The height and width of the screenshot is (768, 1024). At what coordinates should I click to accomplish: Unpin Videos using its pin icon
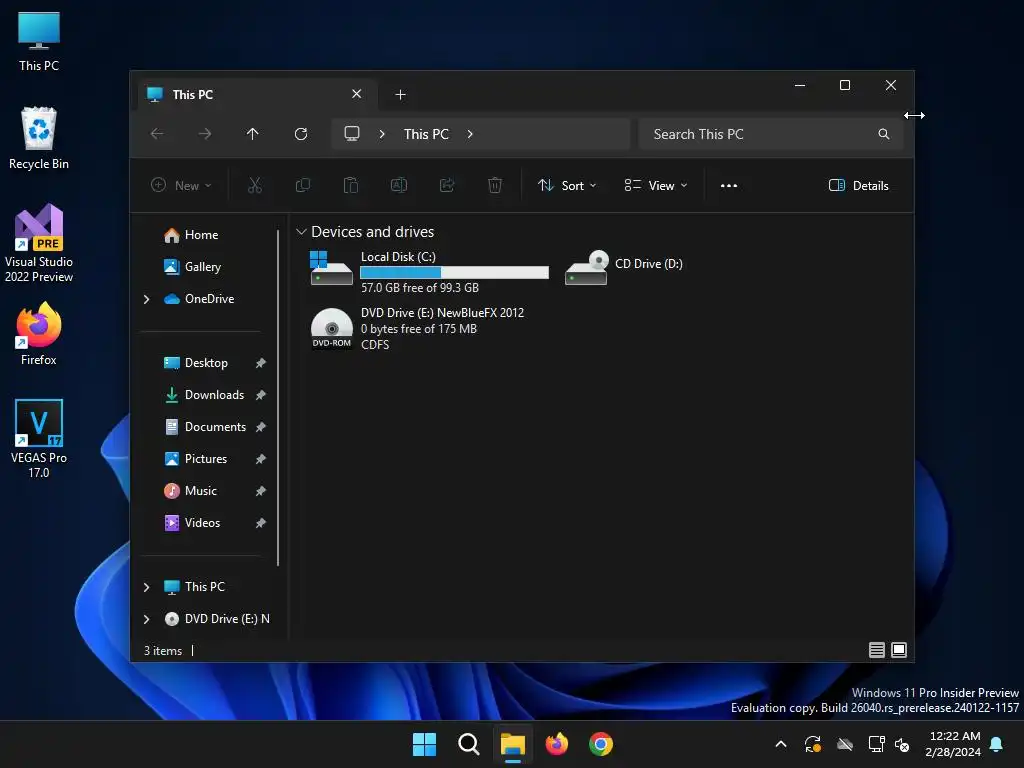point(261,523)
